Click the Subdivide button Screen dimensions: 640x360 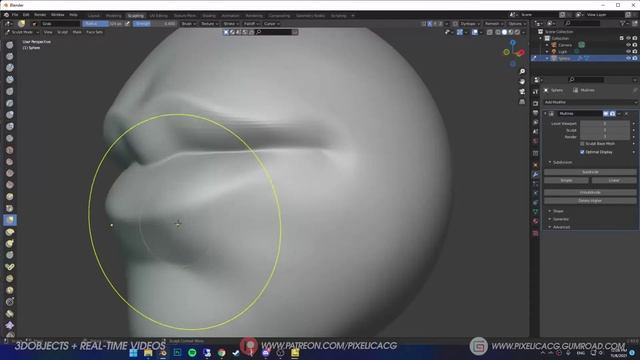click(x=590, y=172)
